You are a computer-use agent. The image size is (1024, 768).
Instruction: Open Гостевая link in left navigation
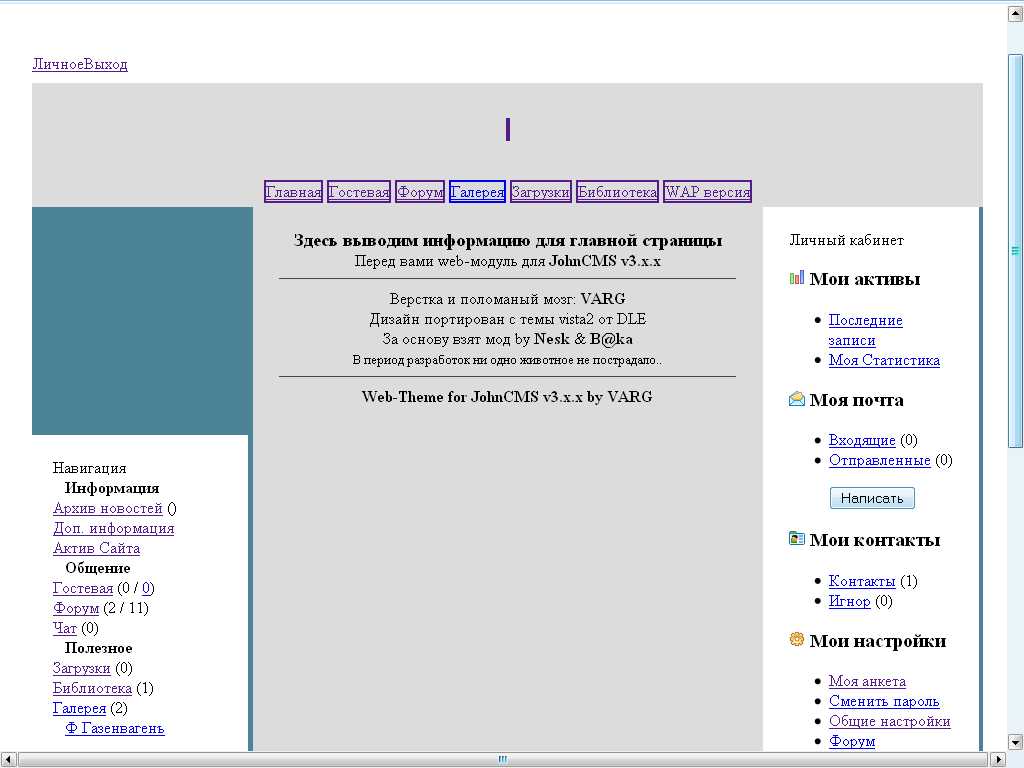83,588
